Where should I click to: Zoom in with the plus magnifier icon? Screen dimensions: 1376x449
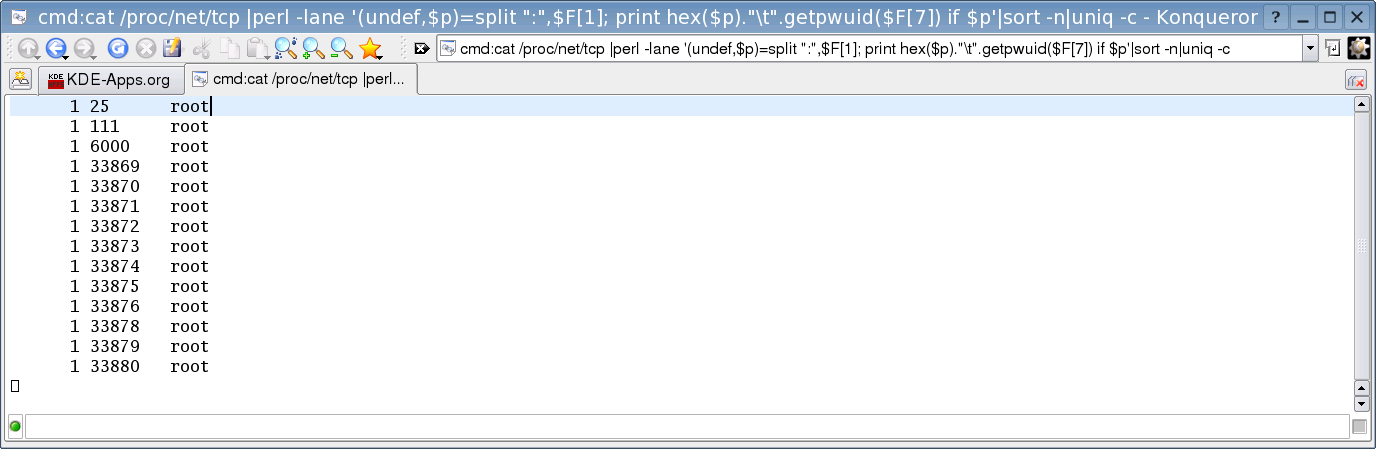(314, 48)
